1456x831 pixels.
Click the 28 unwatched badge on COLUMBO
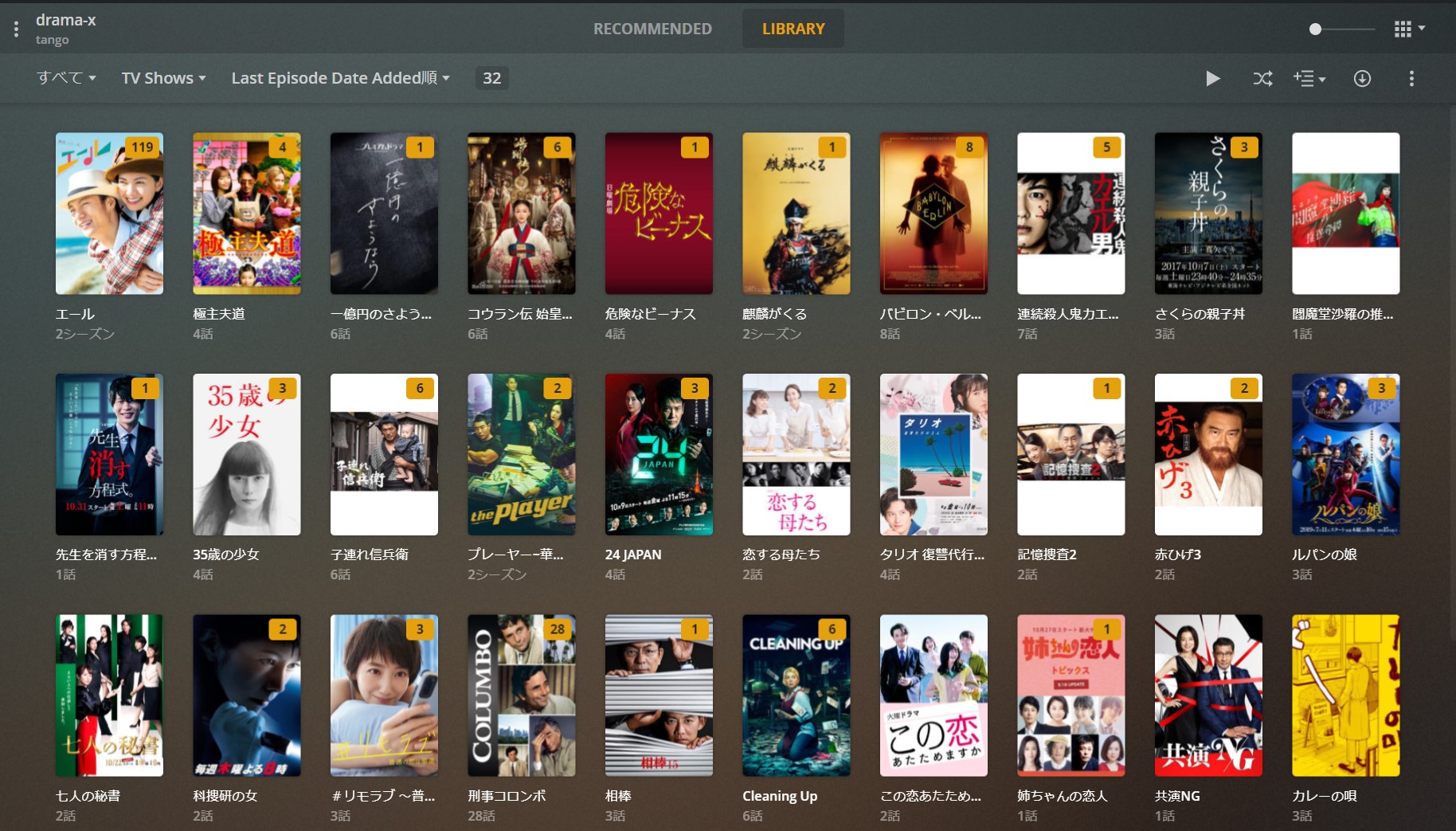coord(557,629)
